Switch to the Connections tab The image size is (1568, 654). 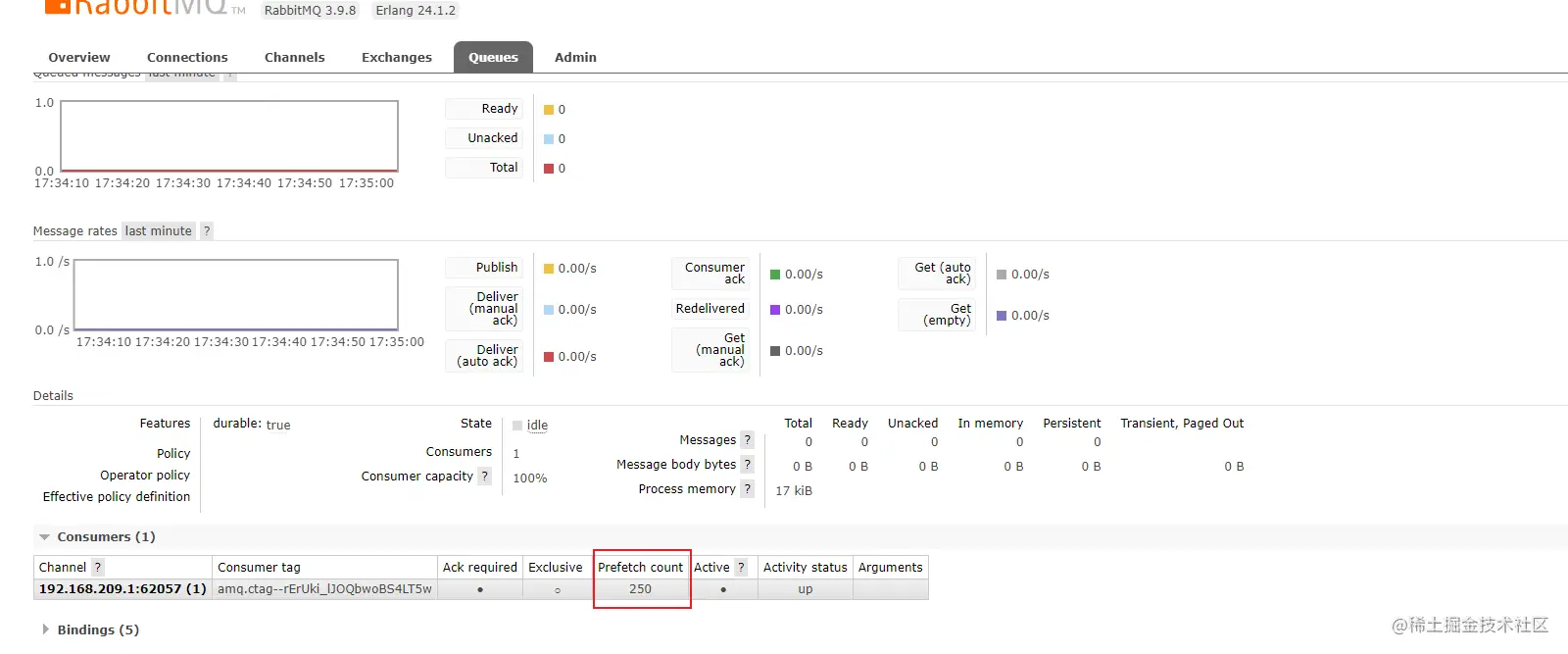click(187, 57)
